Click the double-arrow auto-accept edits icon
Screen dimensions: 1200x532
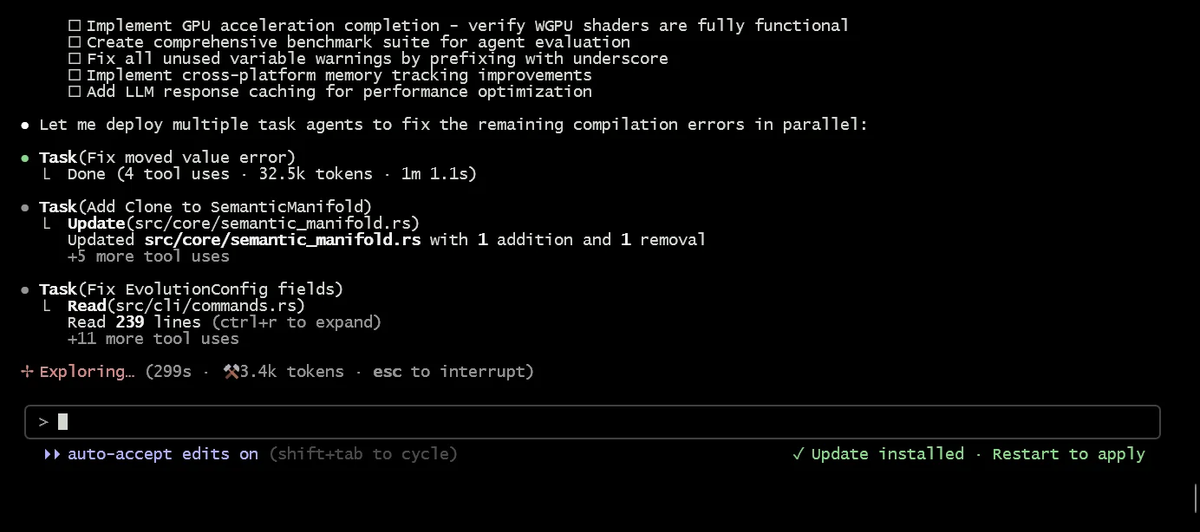click(52, 454)
